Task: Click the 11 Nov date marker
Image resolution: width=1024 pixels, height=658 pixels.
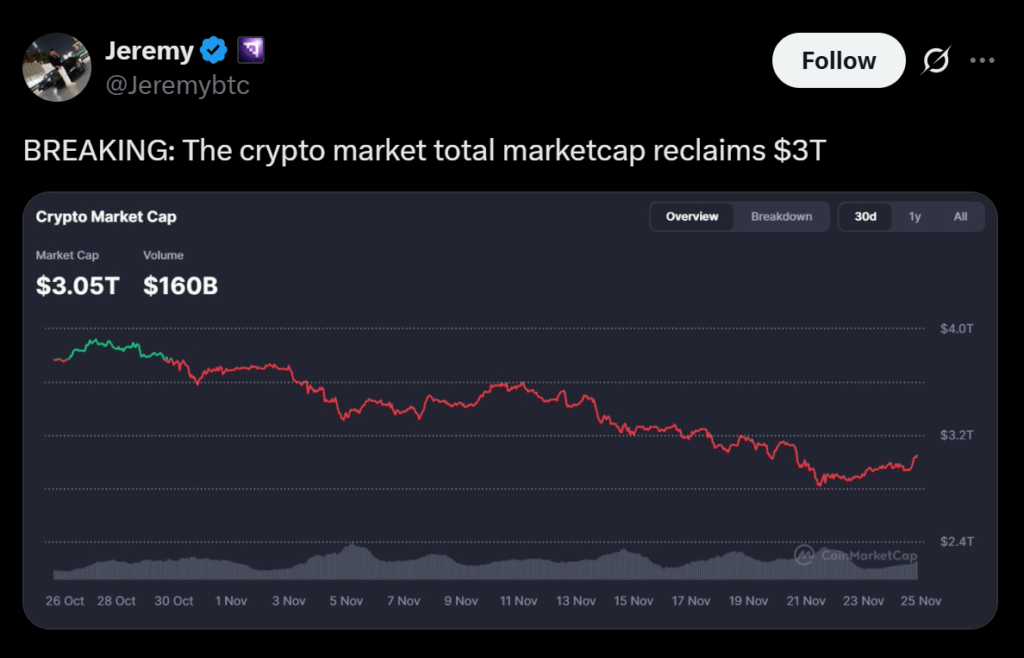Action: (519, 601)
